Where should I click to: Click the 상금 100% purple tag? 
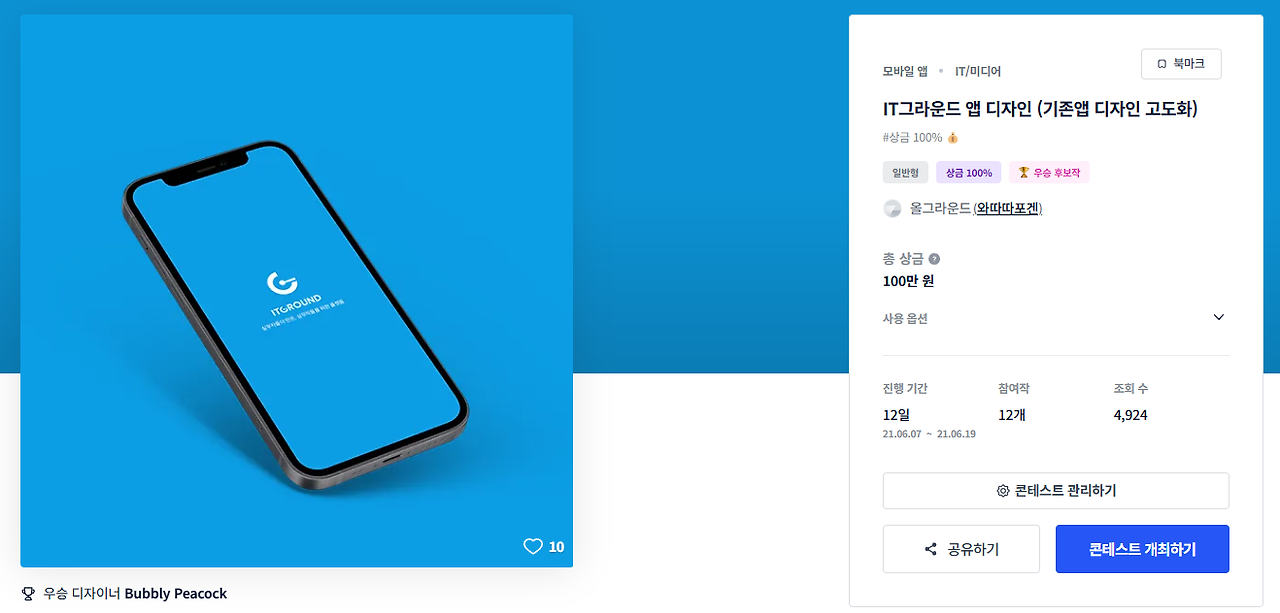(x=968, y=172)
